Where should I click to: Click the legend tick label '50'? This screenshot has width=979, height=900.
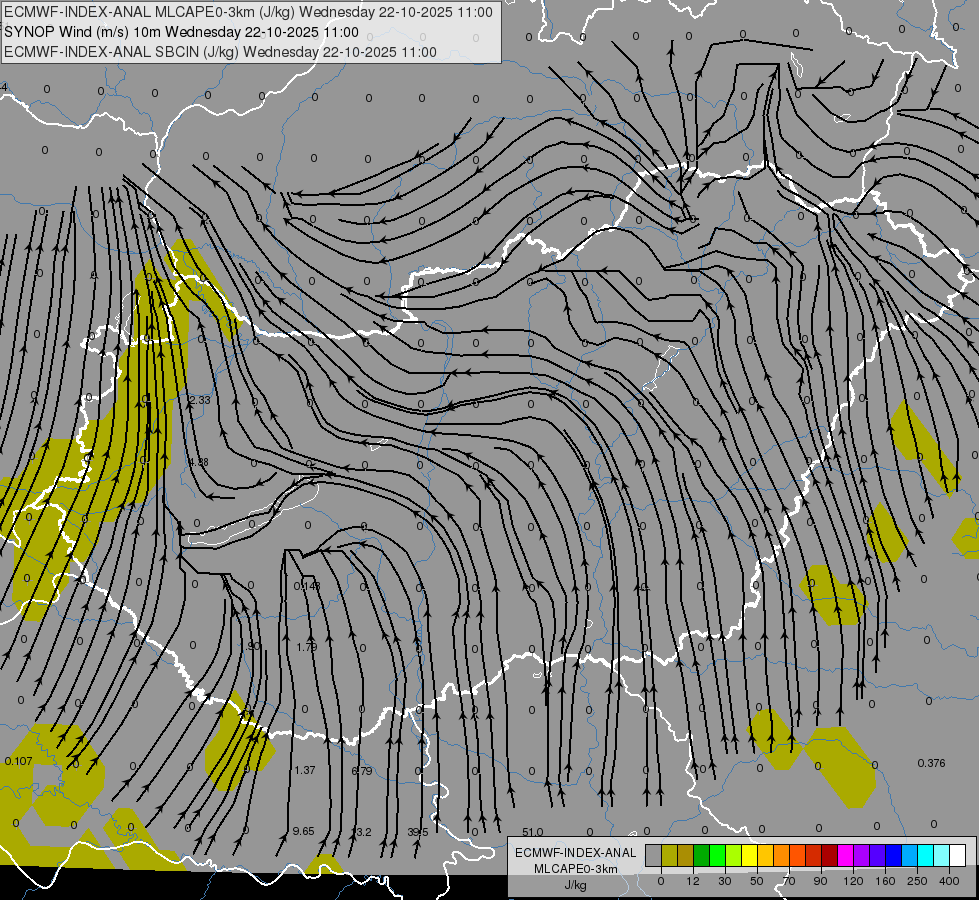point(757,881)
